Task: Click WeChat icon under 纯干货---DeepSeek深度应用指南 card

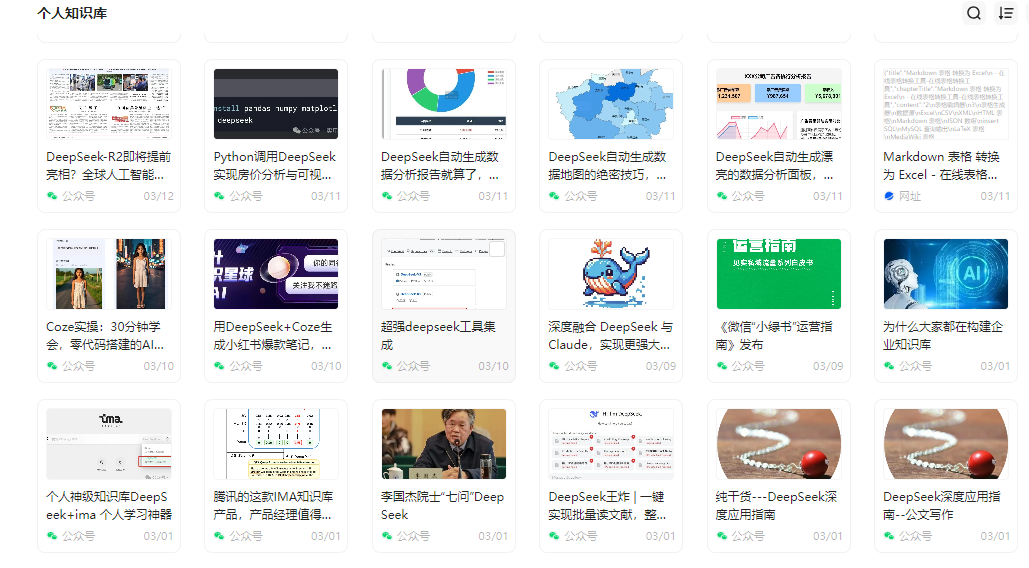Action: click(x=721, y=535)
